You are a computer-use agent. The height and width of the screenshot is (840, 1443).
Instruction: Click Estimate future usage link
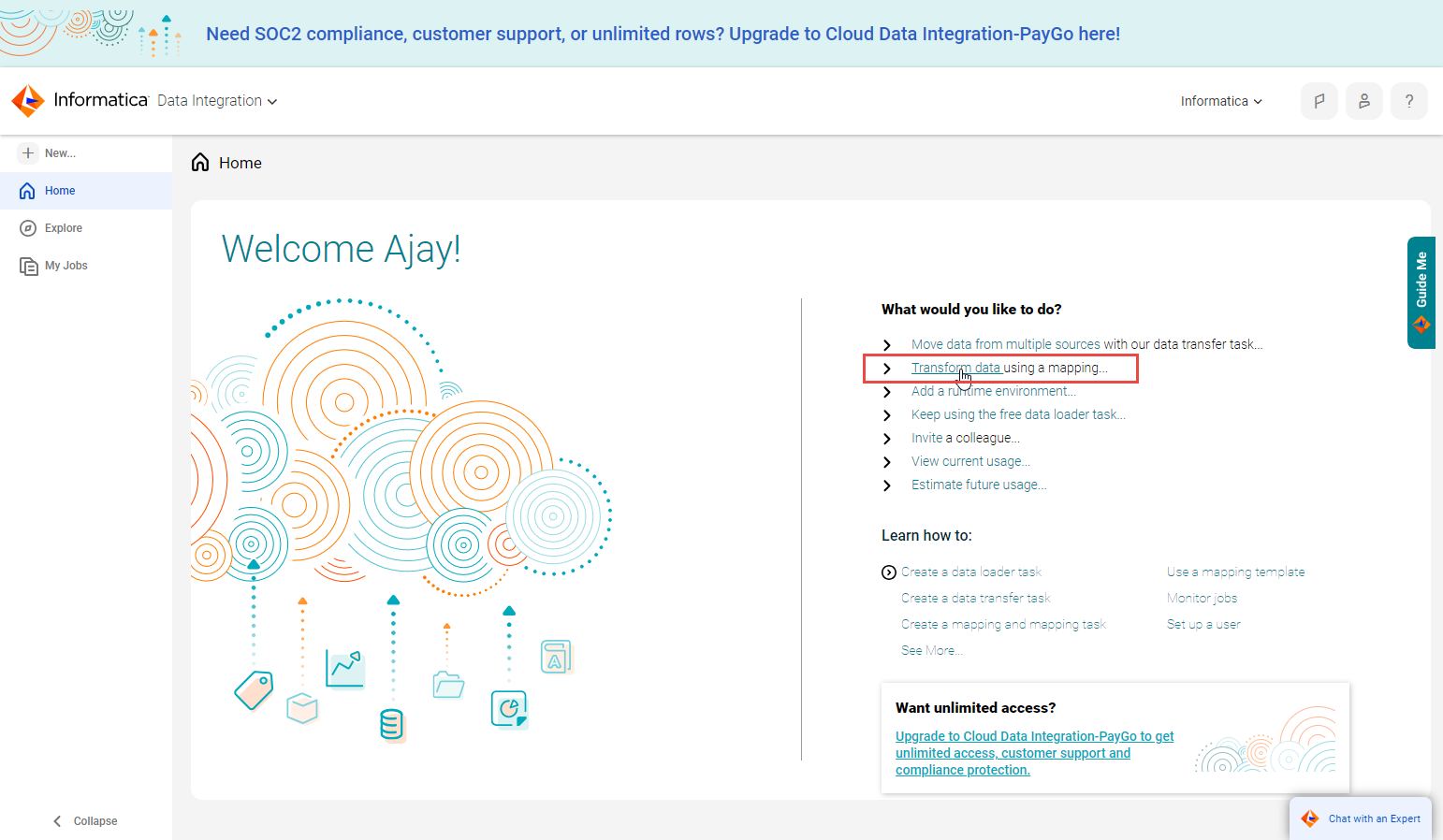[980, 485]
